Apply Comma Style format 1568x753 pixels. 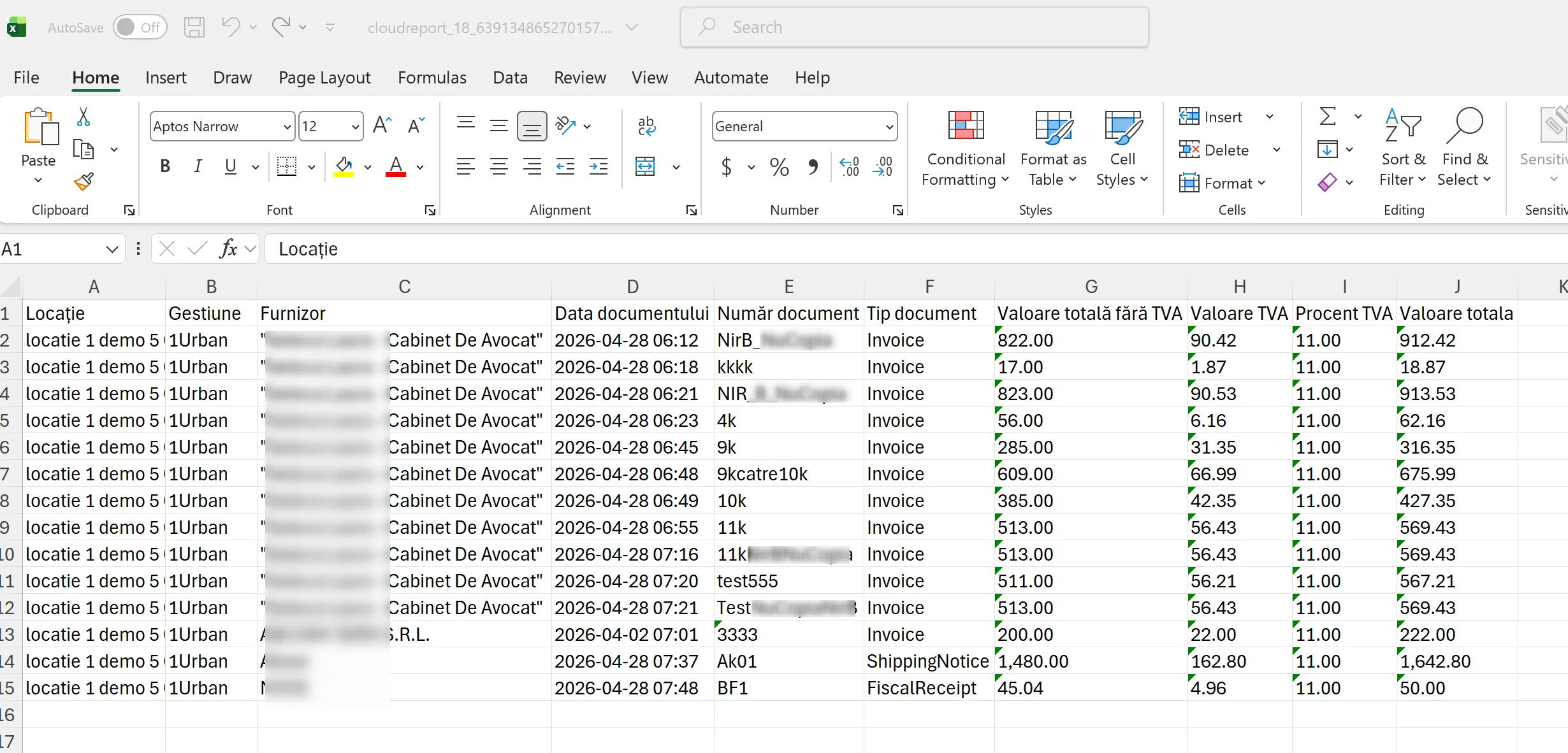[813, 167]
